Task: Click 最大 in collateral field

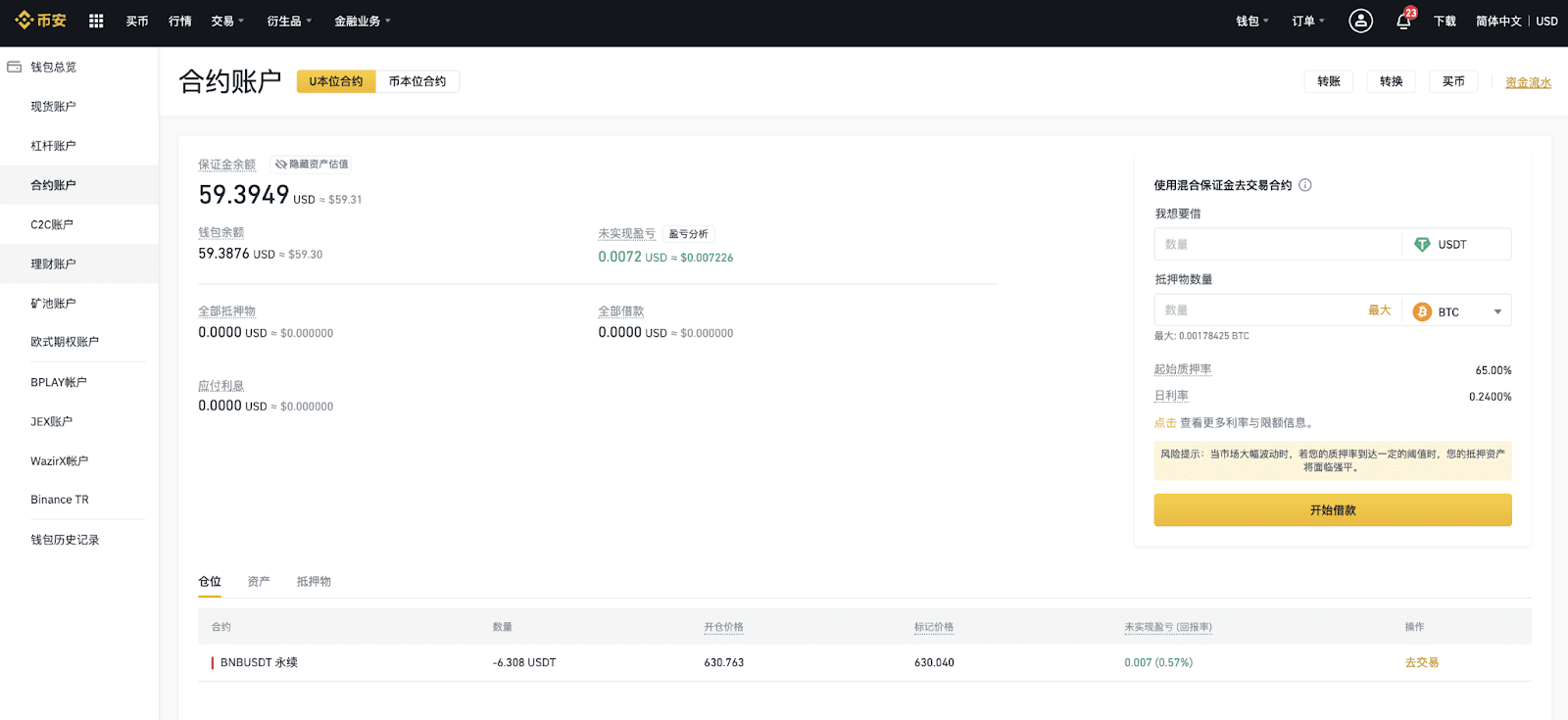Action: [x=1379, y=311]
